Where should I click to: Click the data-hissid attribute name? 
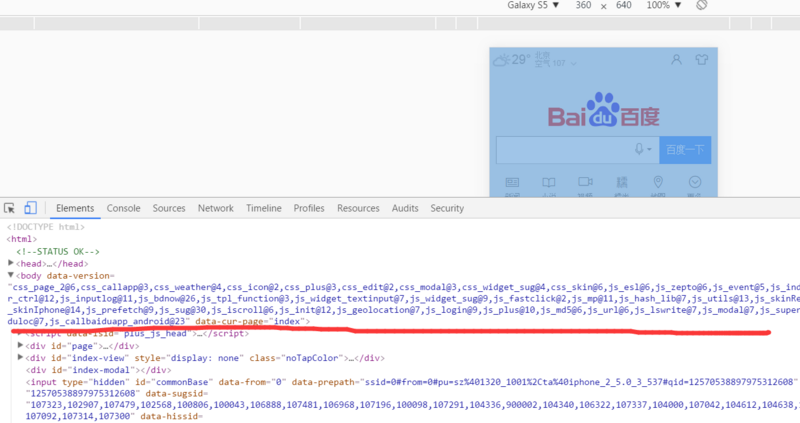tap(171, 416)
